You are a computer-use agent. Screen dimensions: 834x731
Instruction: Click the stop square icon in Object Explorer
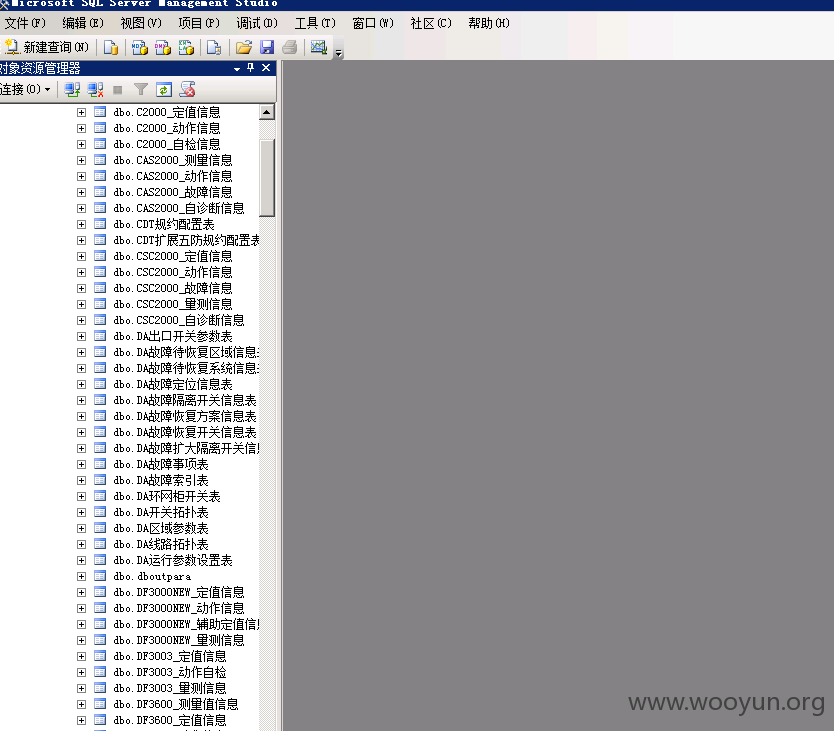(x=118, y=90)
